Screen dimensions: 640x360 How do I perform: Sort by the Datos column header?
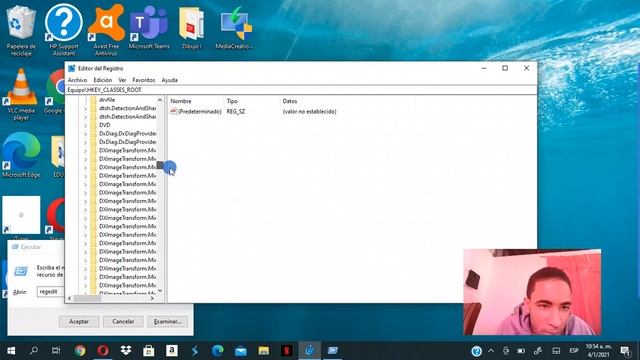pos(290,101)
